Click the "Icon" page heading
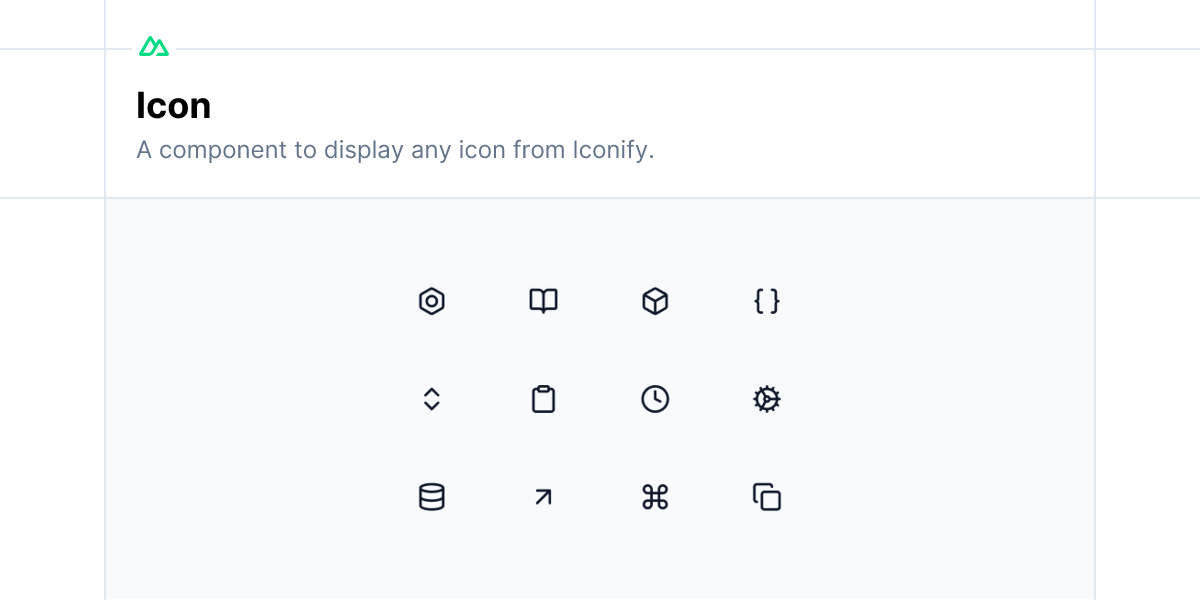This screenshot has width=1200, height=600. (x=174, y=105)
